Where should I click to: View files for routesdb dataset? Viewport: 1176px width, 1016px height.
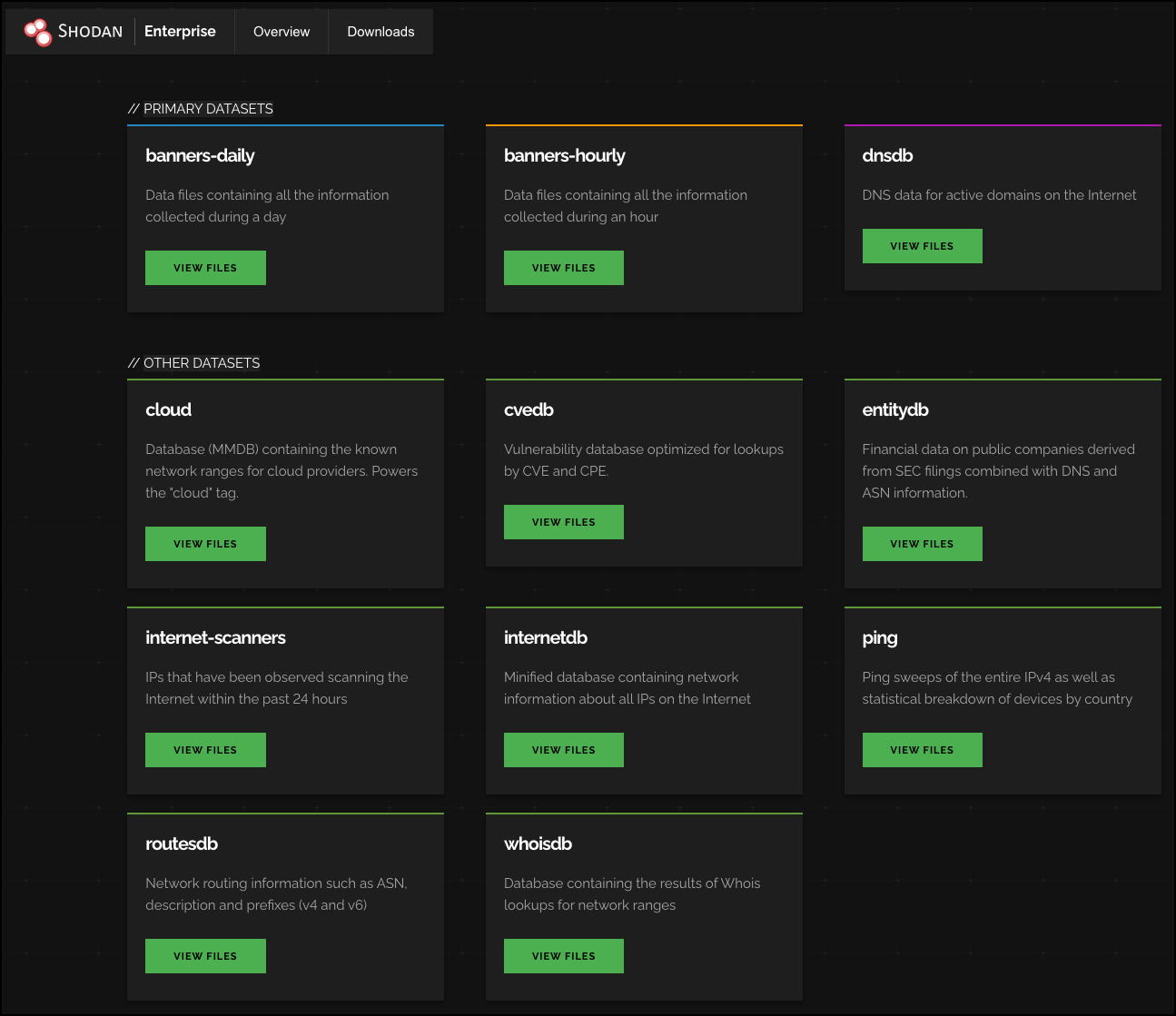tap(205, 956)
